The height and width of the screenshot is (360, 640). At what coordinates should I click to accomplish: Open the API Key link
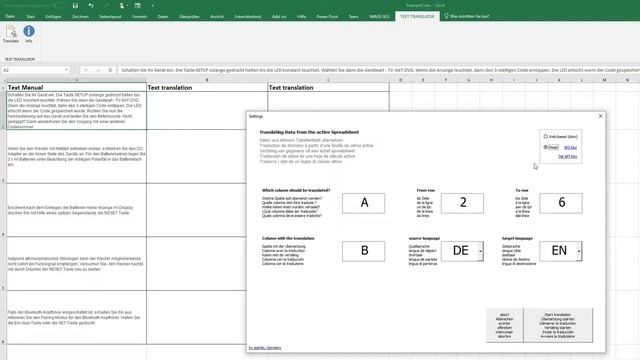pos(570,147)
